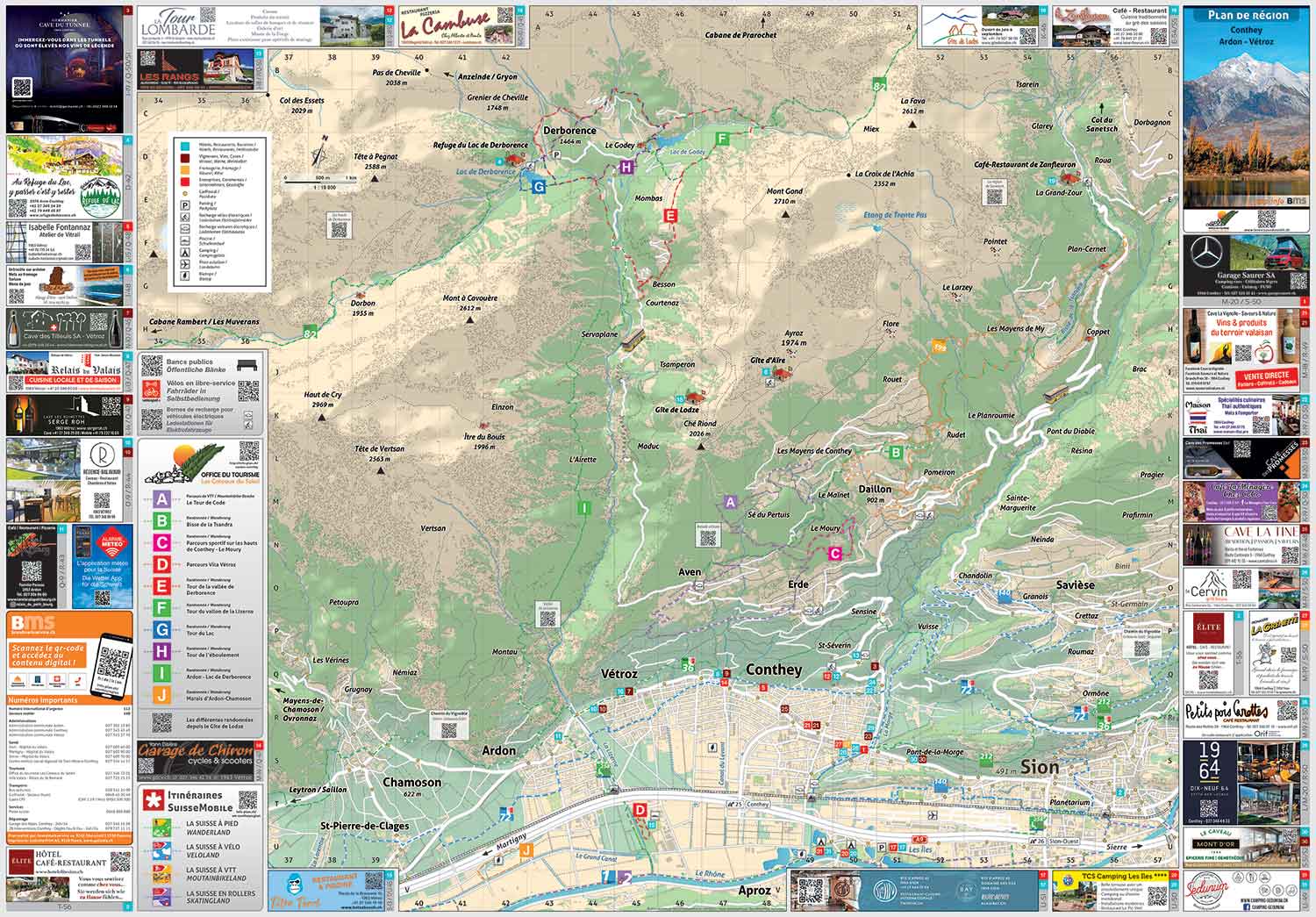Click the orange Fromagerie swatch in the legend
Image resolution: width=1316 pixels, height=917 pixels.
tap(184, 168)
